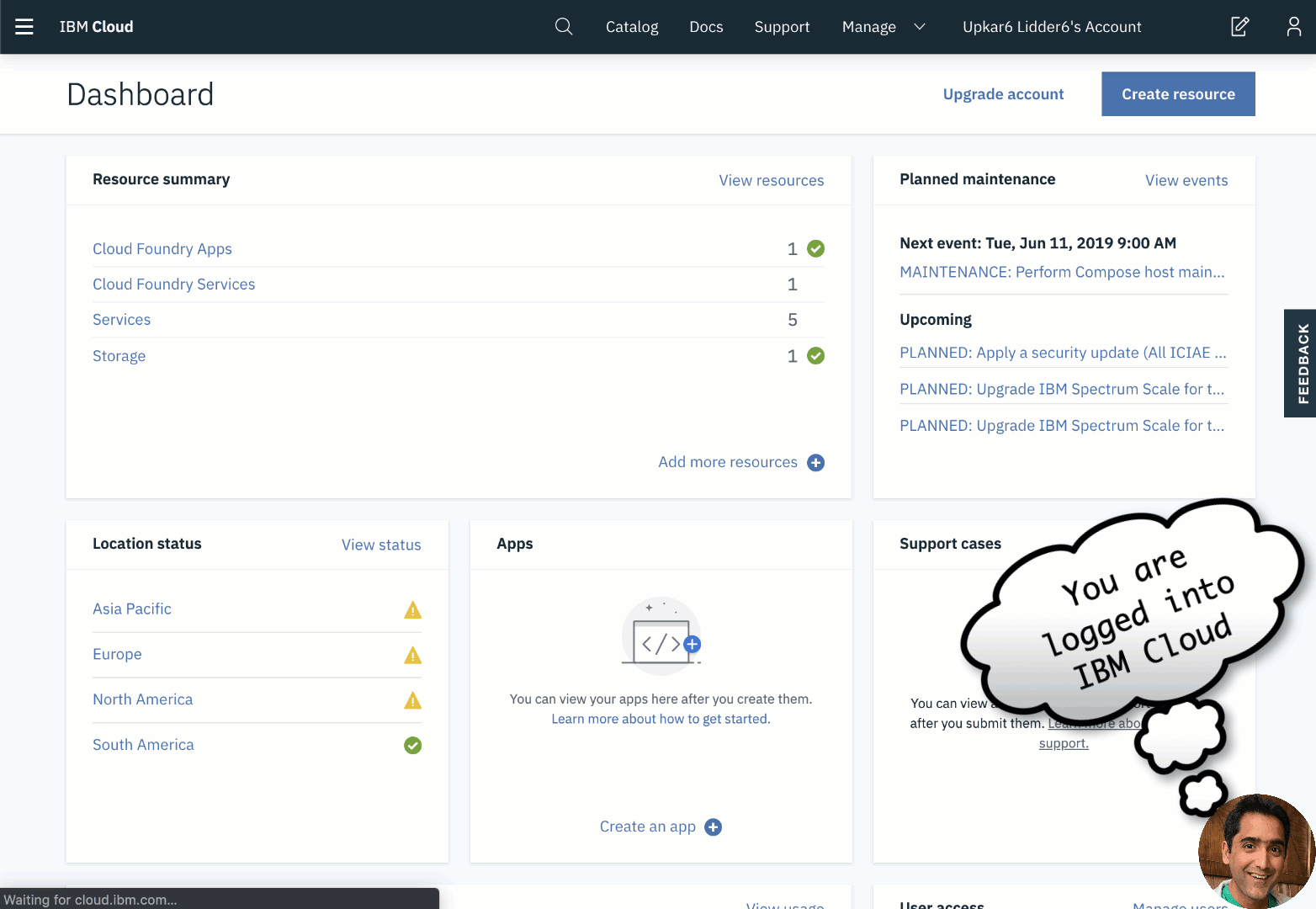Open the first PLANNED: Upgrade IBM Spectrum Scale event
The height and width of the screenshot is (909, 1316).
tap(1062, 389)
